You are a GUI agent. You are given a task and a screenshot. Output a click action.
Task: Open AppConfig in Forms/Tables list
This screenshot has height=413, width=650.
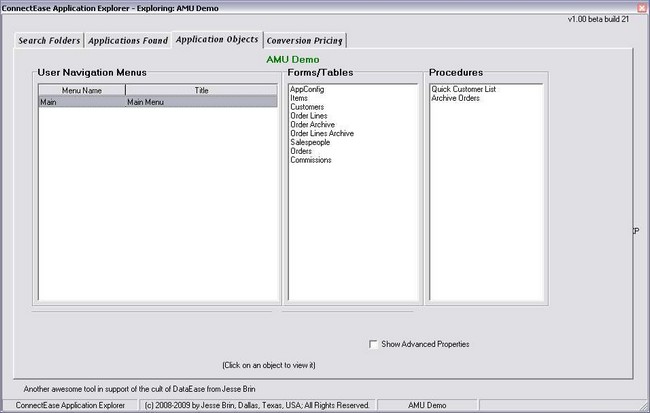coord(306,89)
